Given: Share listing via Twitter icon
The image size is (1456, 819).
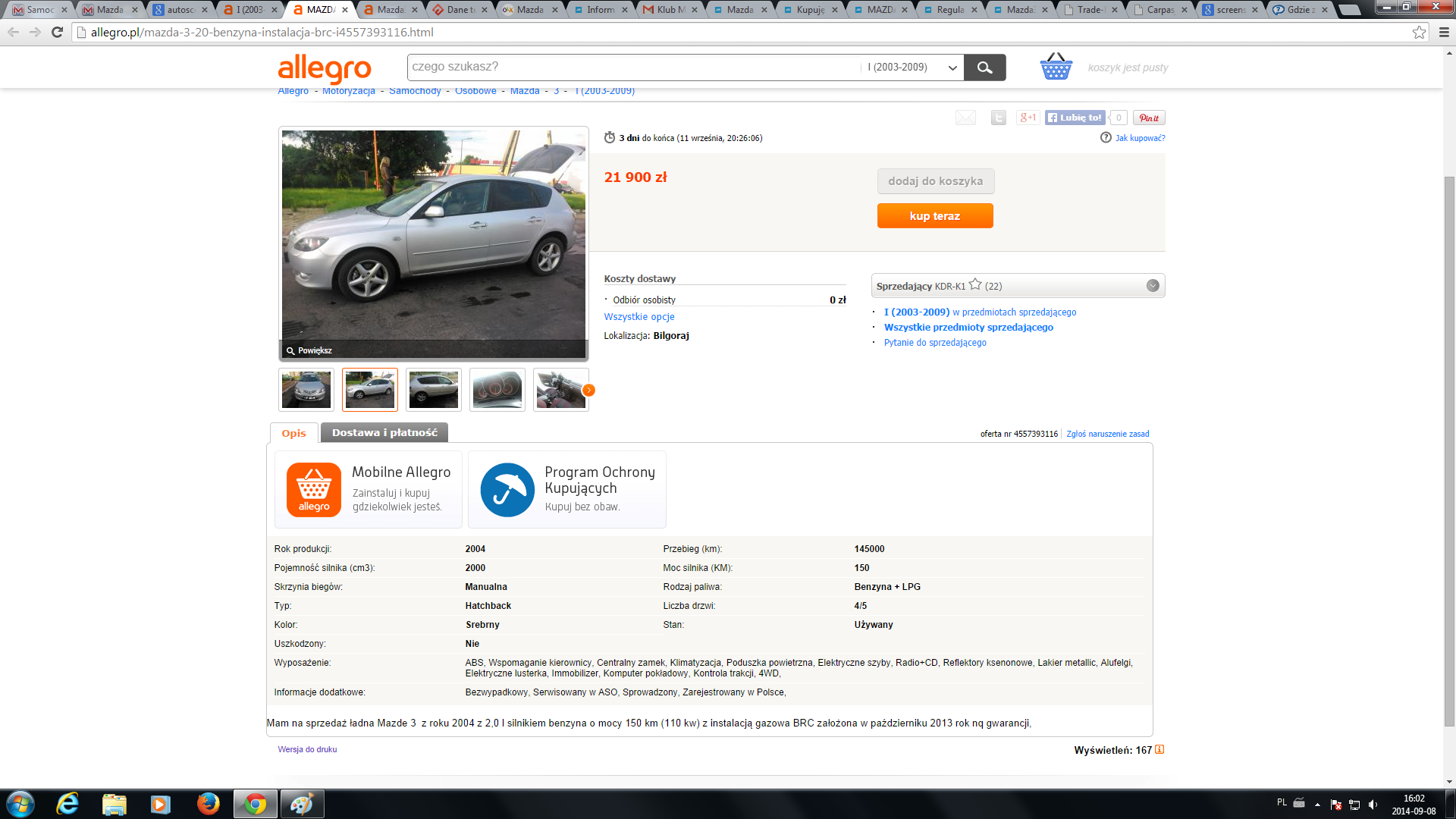Looking at the screenshot, I should pos(998,118).
